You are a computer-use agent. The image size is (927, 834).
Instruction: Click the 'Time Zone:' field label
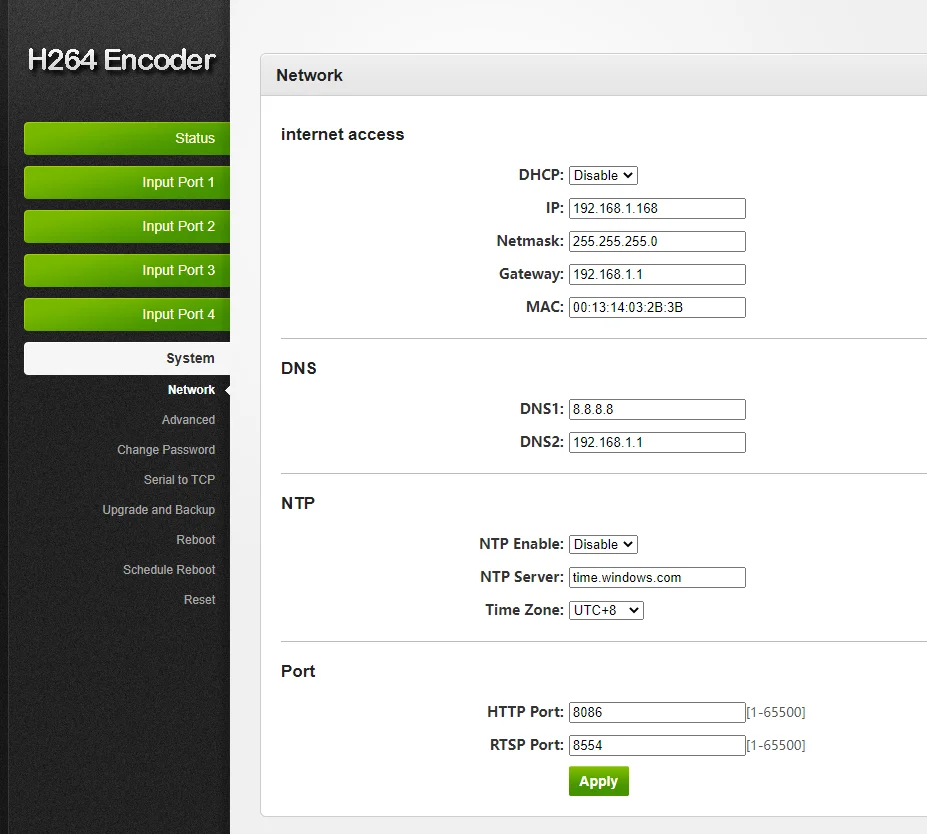524,610
